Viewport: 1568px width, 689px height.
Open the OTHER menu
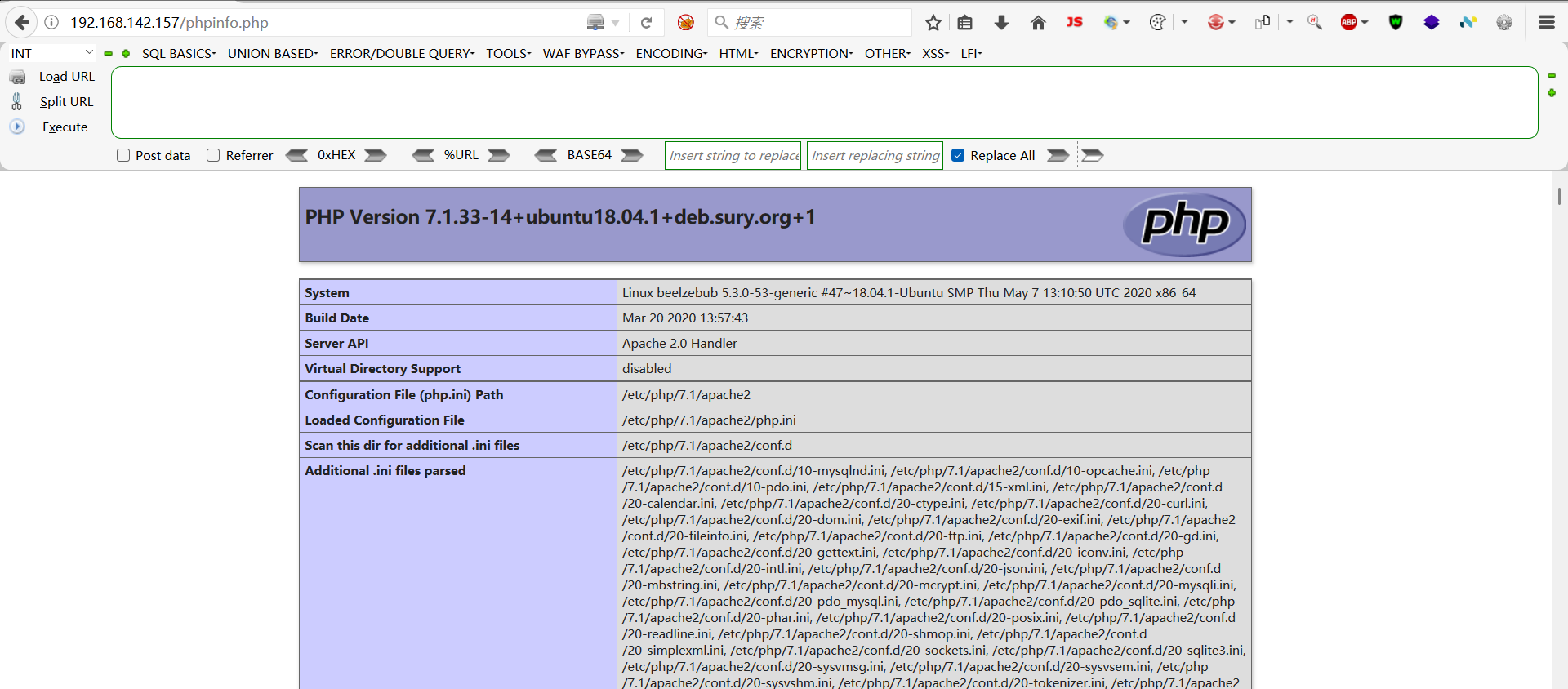click(x=888, y=54)
